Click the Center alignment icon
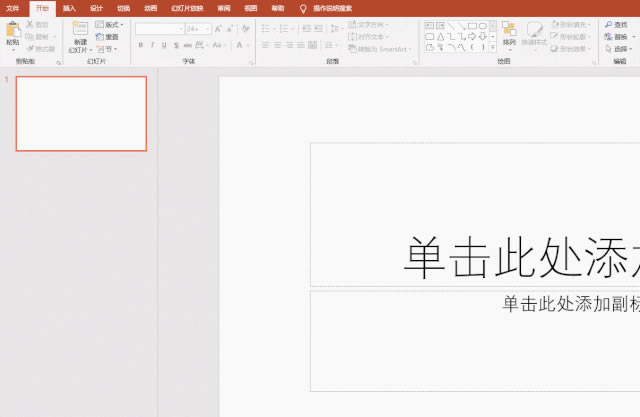 pyautogui.click(x=277, y=45)
